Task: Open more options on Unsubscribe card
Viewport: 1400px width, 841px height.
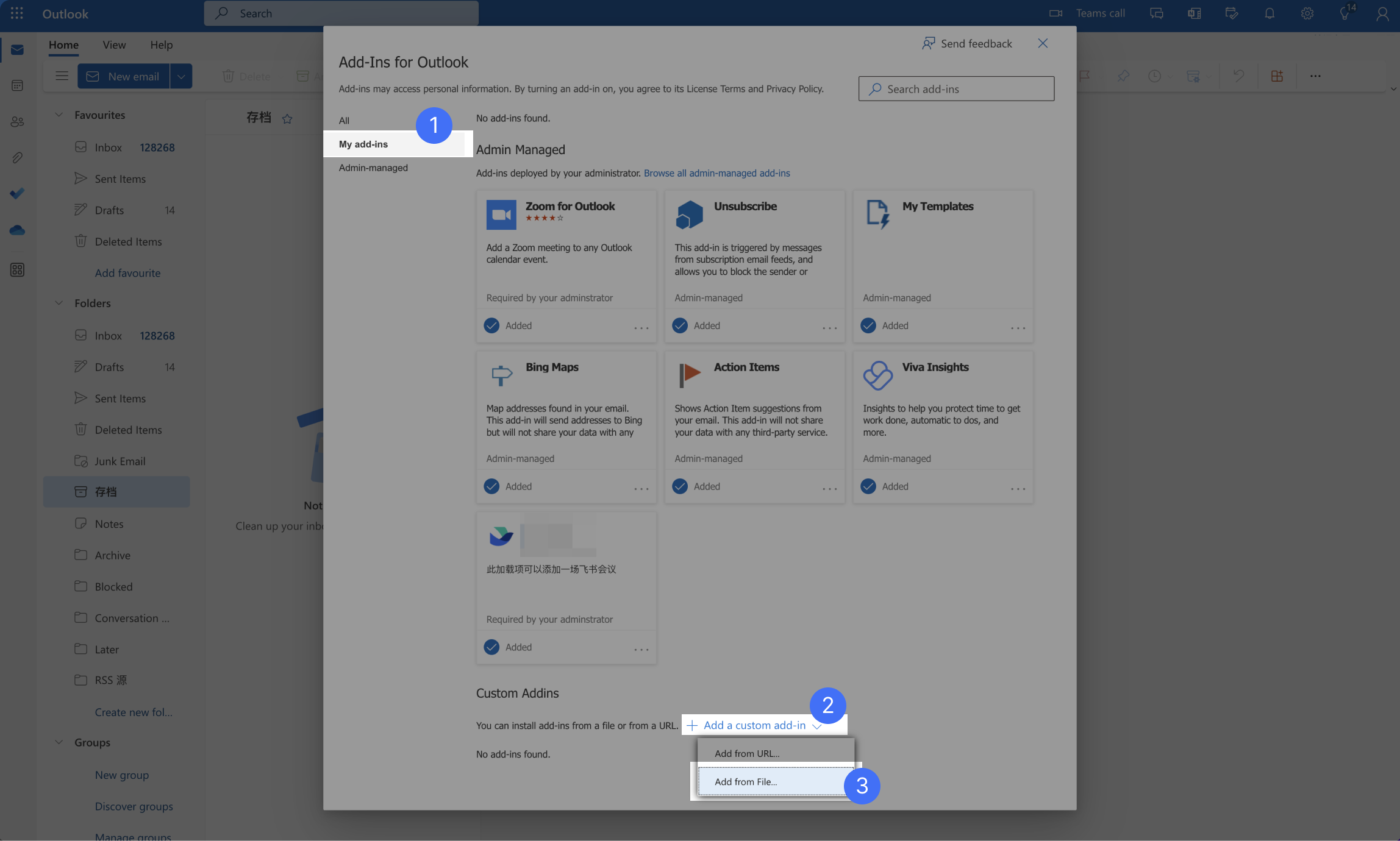Action: (829, 327)
